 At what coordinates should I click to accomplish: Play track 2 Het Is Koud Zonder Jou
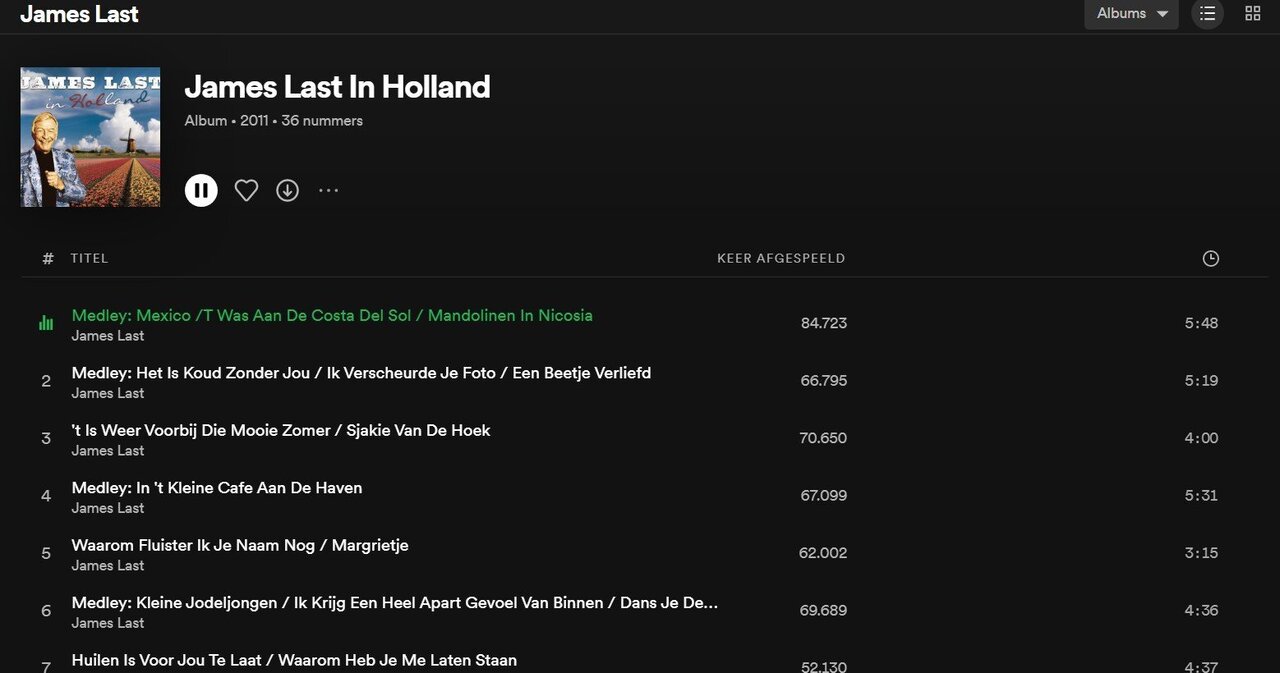click(x=361, y=373)
